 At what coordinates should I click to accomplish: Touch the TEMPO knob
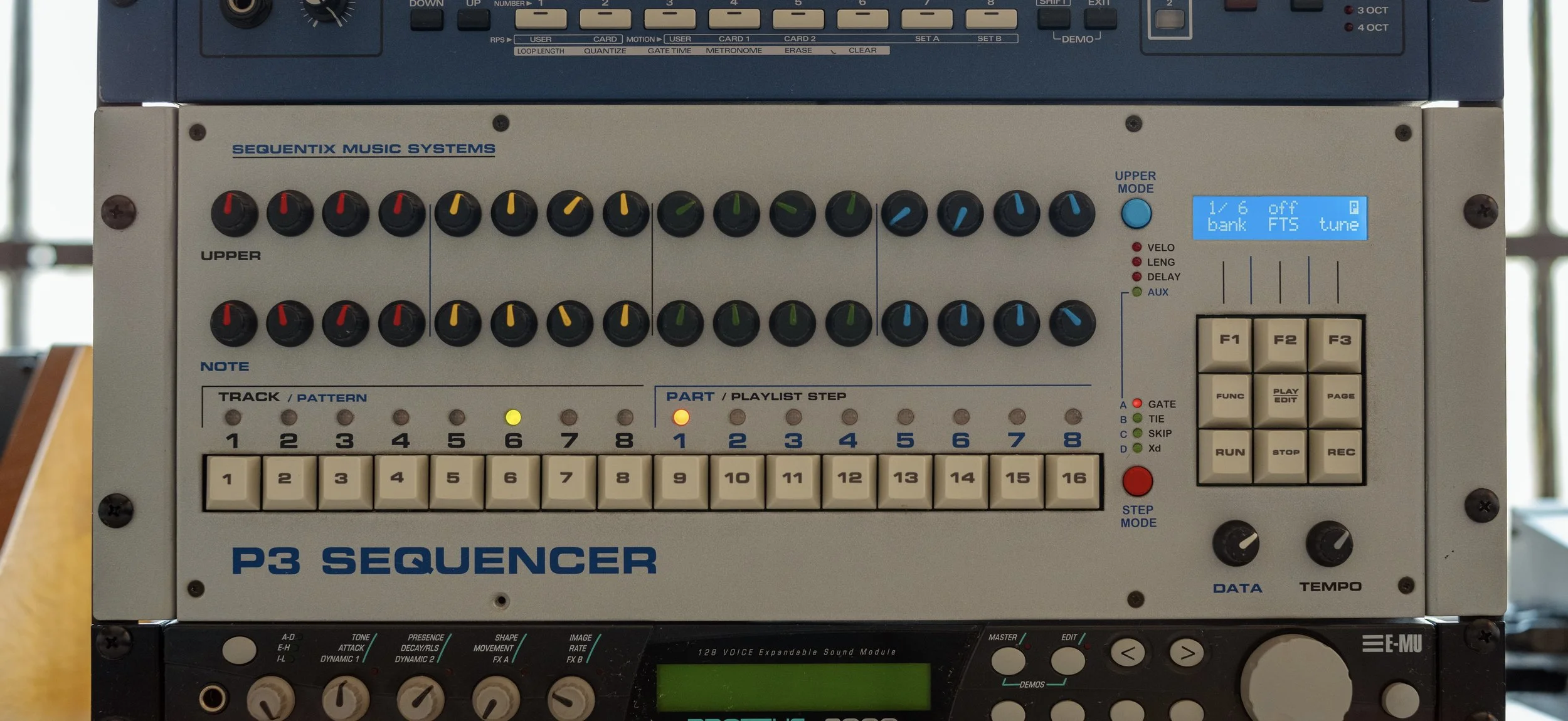(1329, 543)
